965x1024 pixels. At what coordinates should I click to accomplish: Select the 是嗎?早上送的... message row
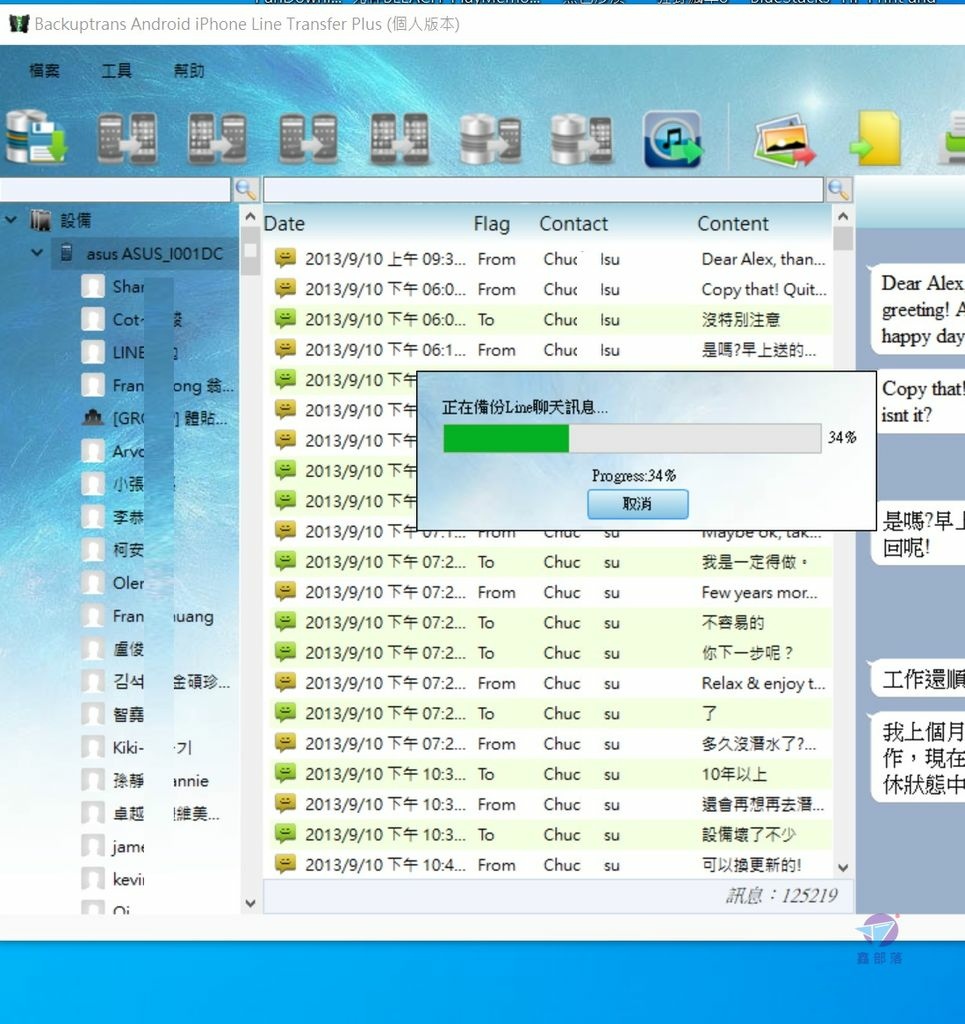(x=550, y=349)
